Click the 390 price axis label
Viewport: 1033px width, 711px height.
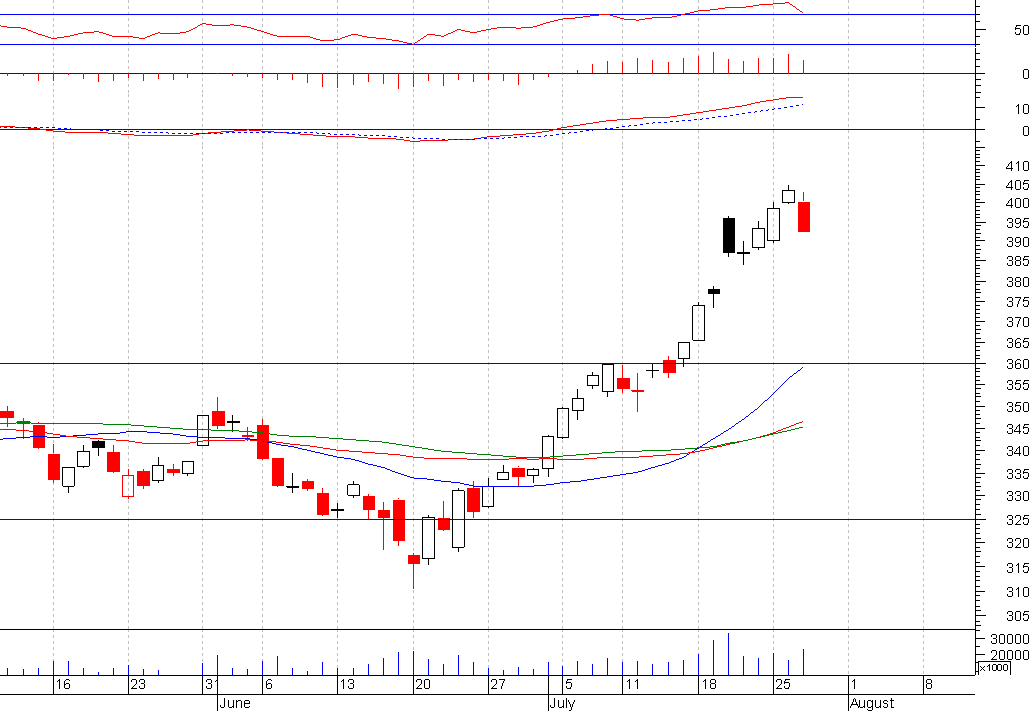pyautogui.click(x=1018, y=242)
